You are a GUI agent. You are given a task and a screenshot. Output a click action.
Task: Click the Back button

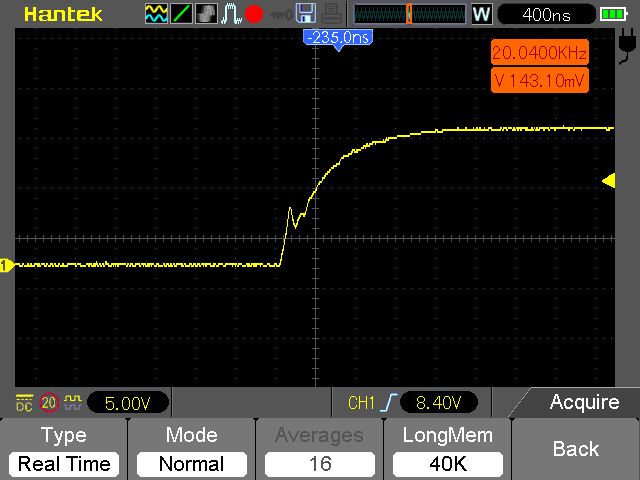pyautogui.click(x=576, y=449)
